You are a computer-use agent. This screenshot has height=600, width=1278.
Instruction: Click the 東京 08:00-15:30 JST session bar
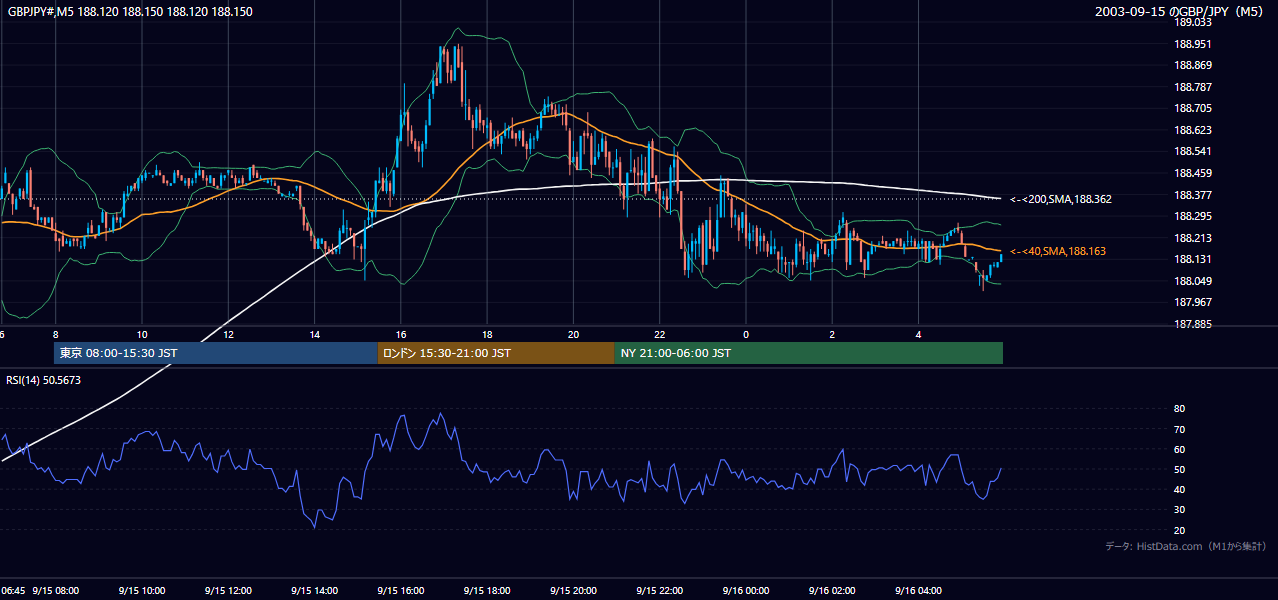click(215, 353)
